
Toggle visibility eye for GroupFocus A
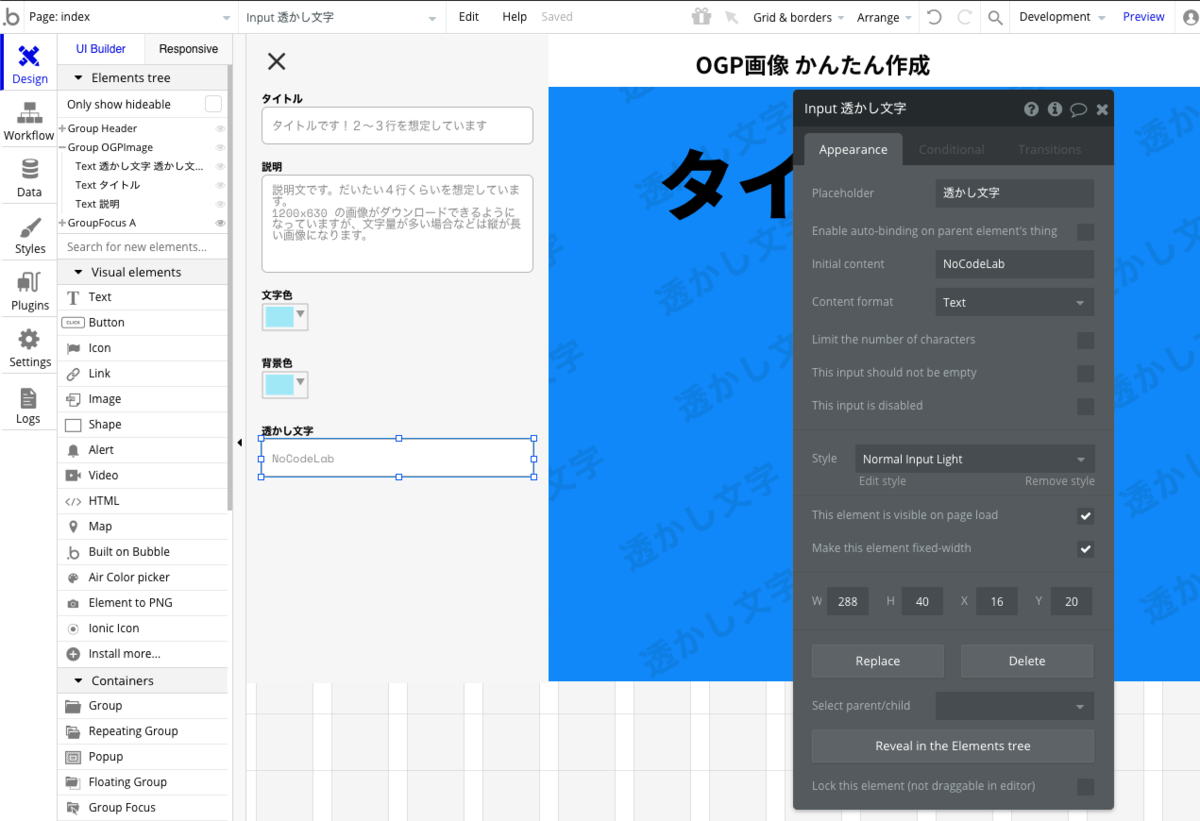[x=220, y=223]
